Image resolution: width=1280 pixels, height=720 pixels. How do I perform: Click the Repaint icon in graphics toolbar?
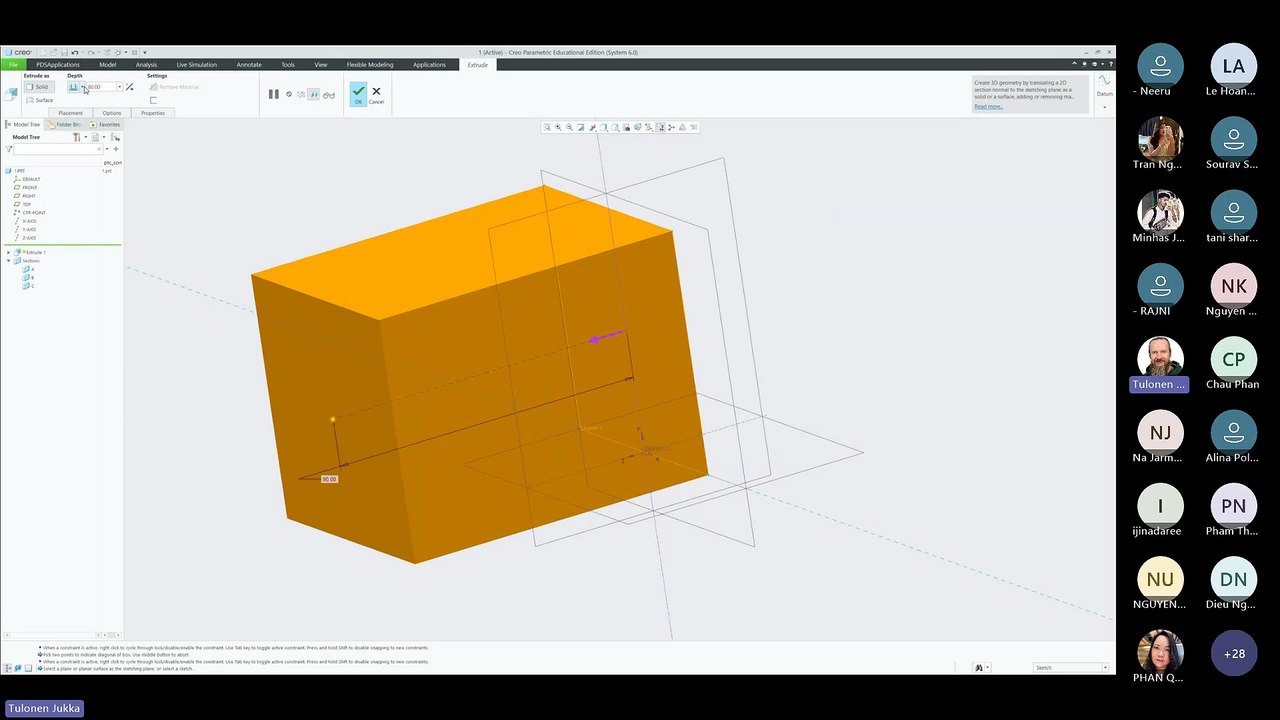pos(581,127)
